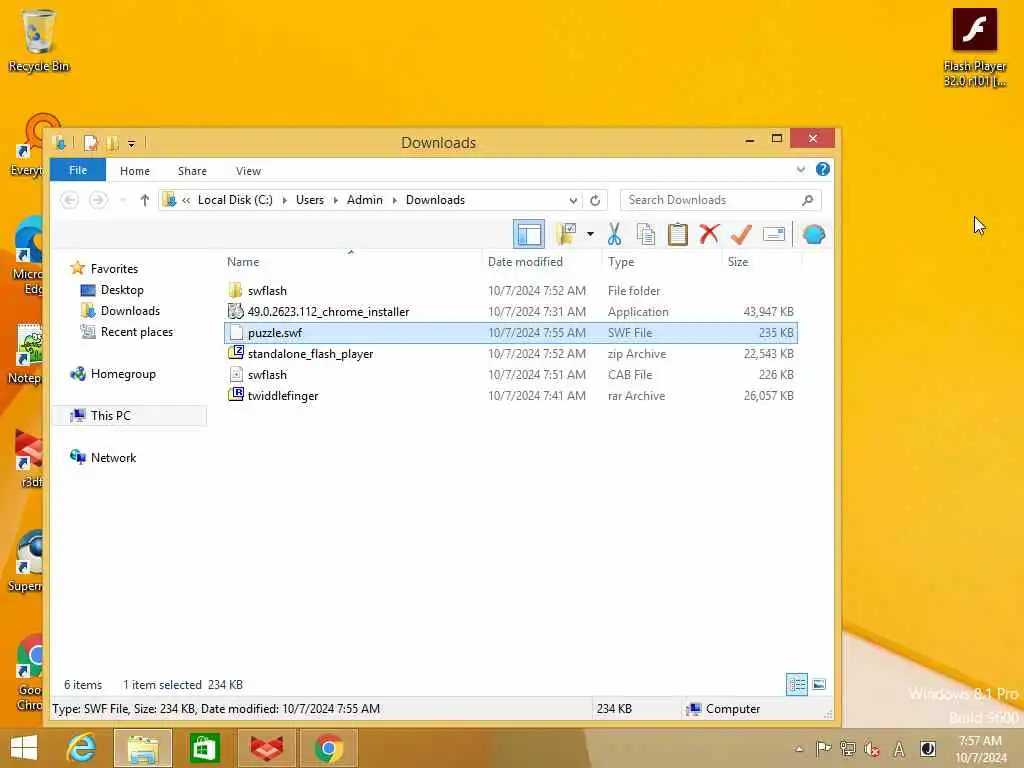Sort by the Type column header
This screenshot has width=1024, height=768.
(620, 261)
